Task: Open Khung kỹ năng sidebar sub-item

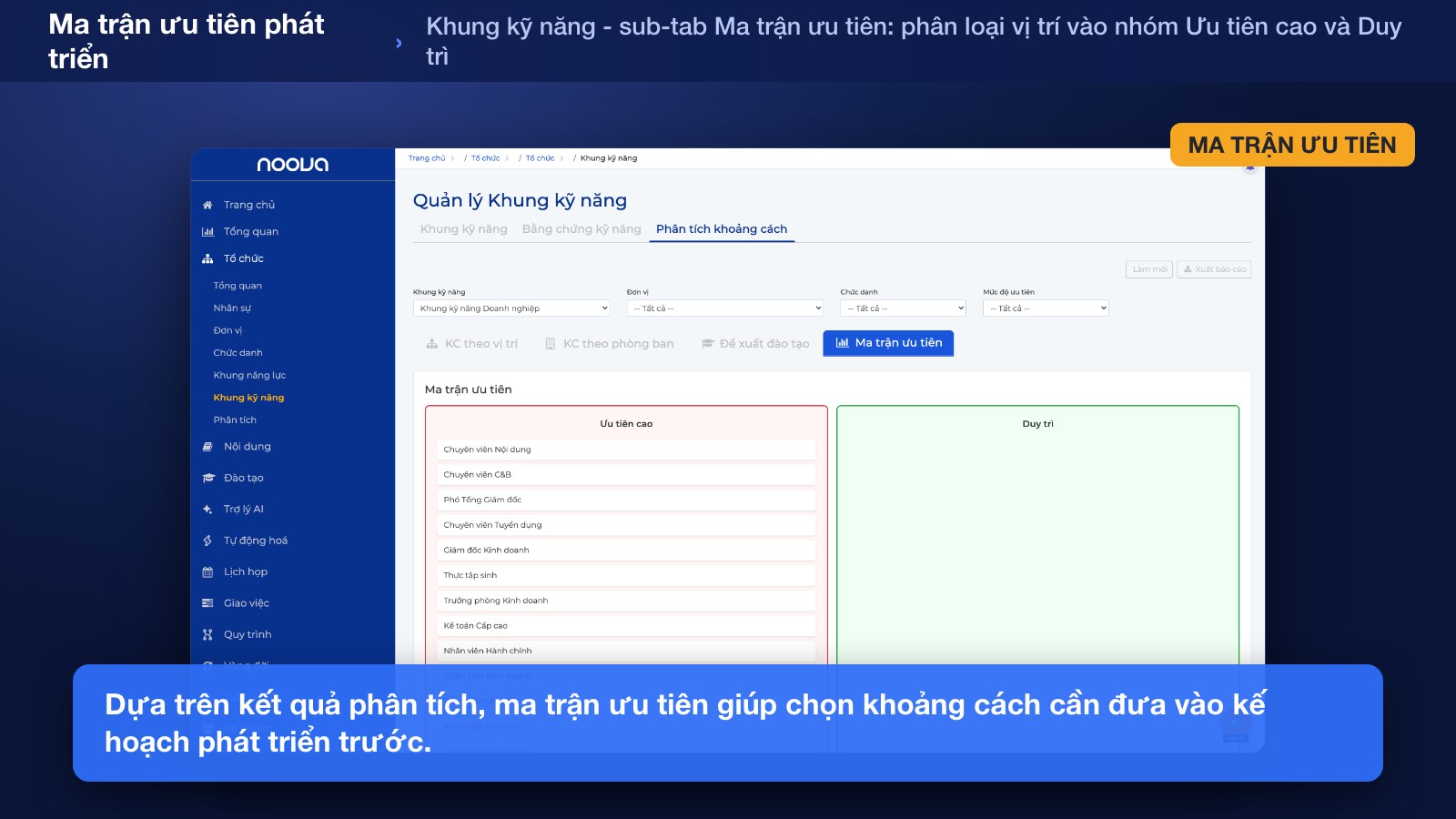Action: point(248,398)
